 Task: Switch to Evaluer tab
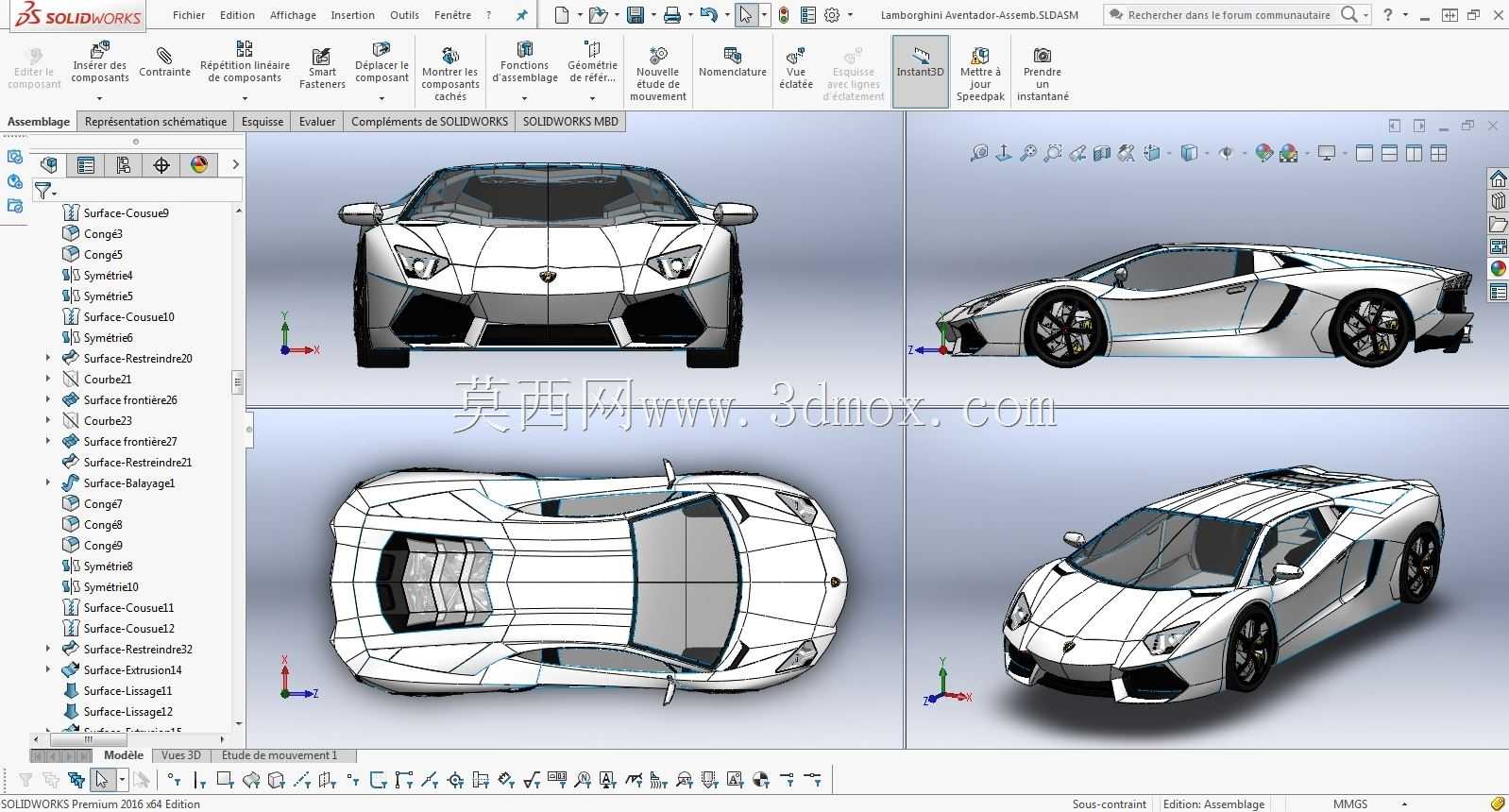(317, 121)
